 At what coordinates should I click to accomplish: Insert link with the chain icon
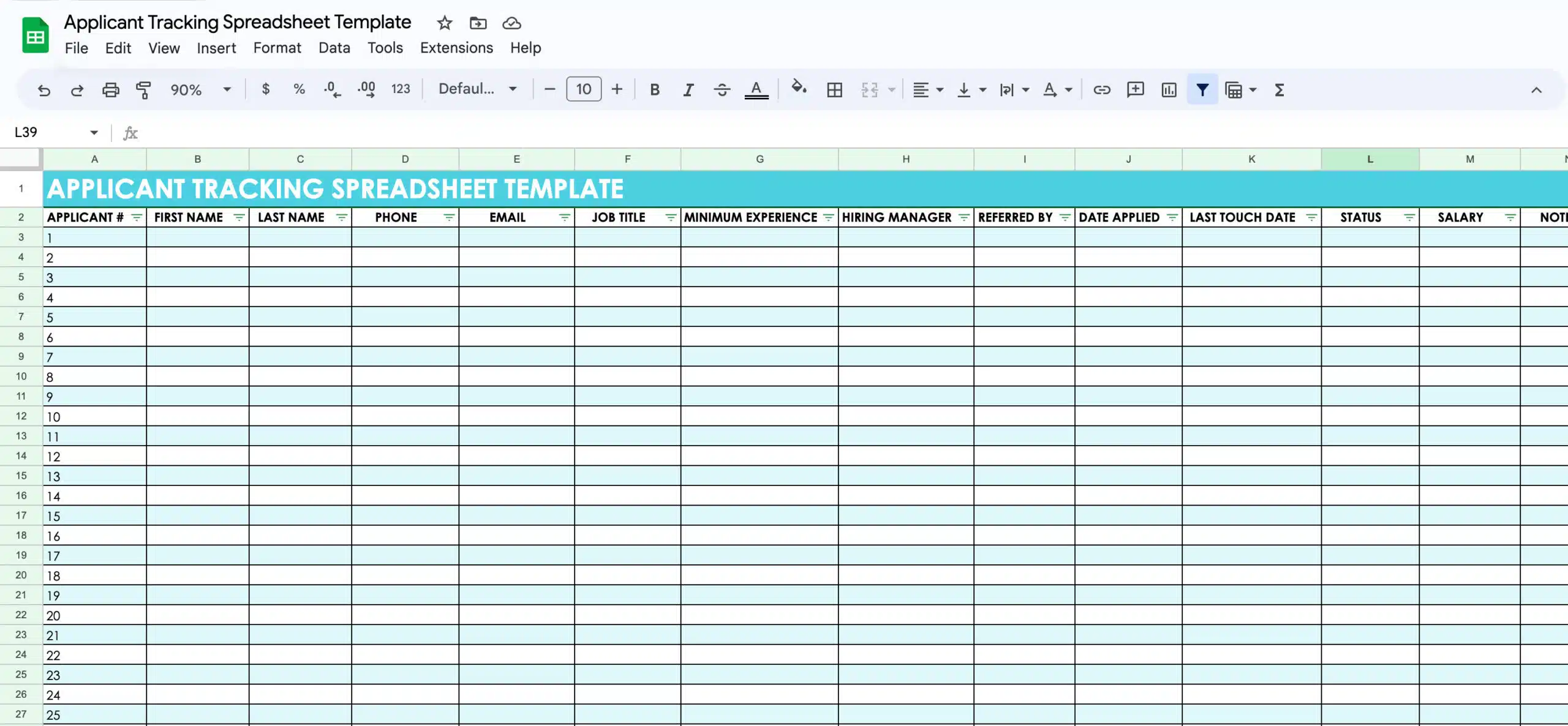1101,90
